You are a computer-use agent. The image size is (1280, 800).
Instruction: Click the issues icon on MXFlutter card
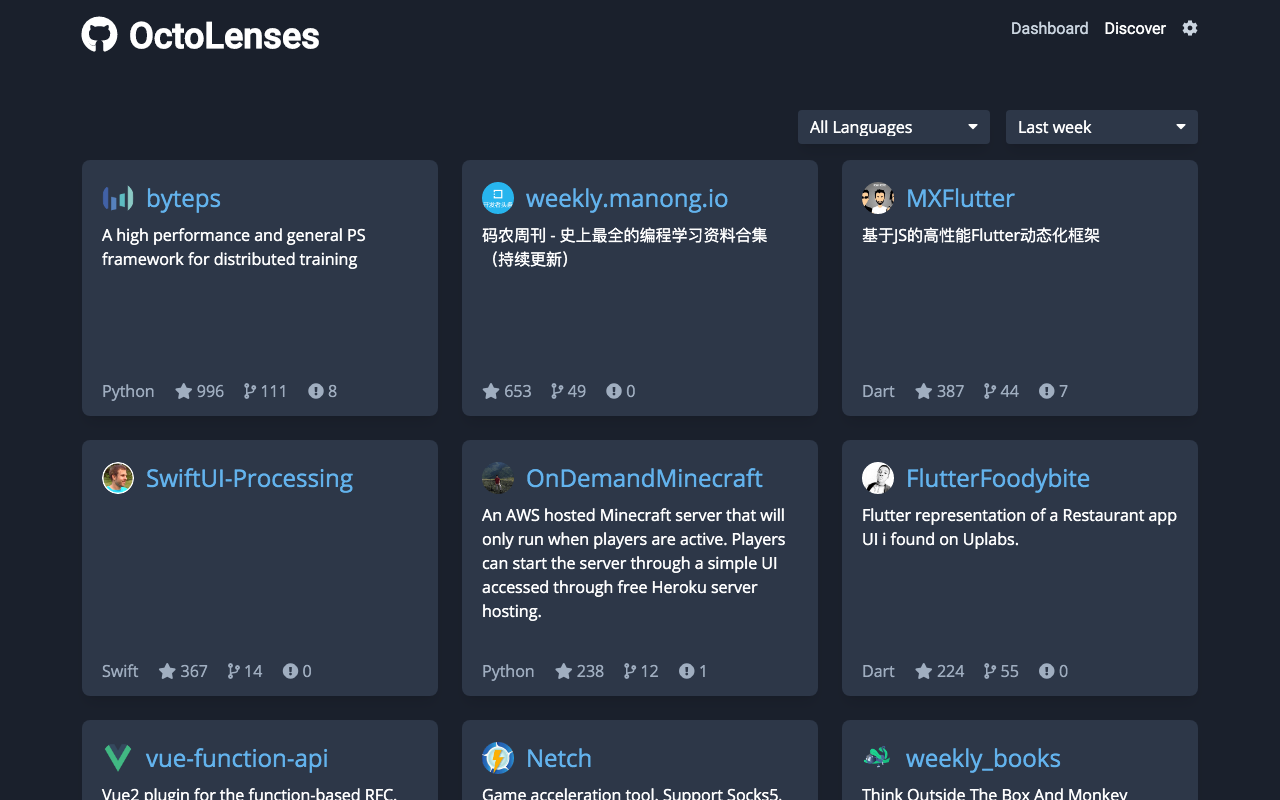[1047, 391]
